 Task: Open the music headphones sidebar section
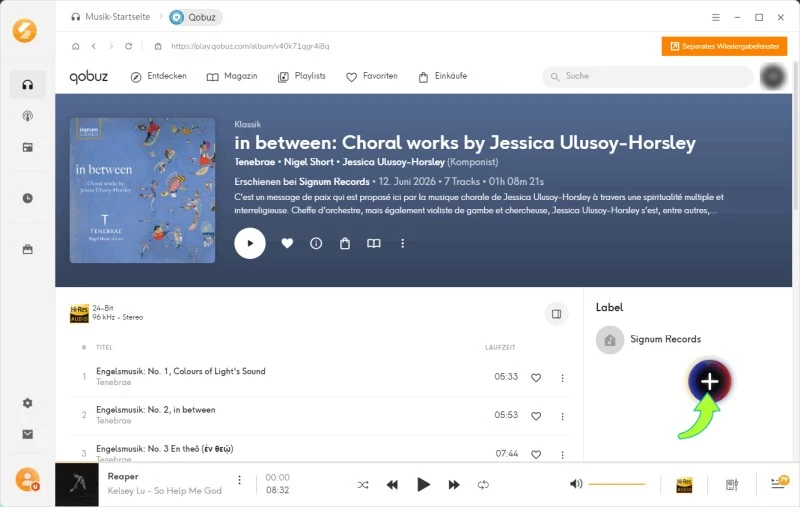(28, 85)
